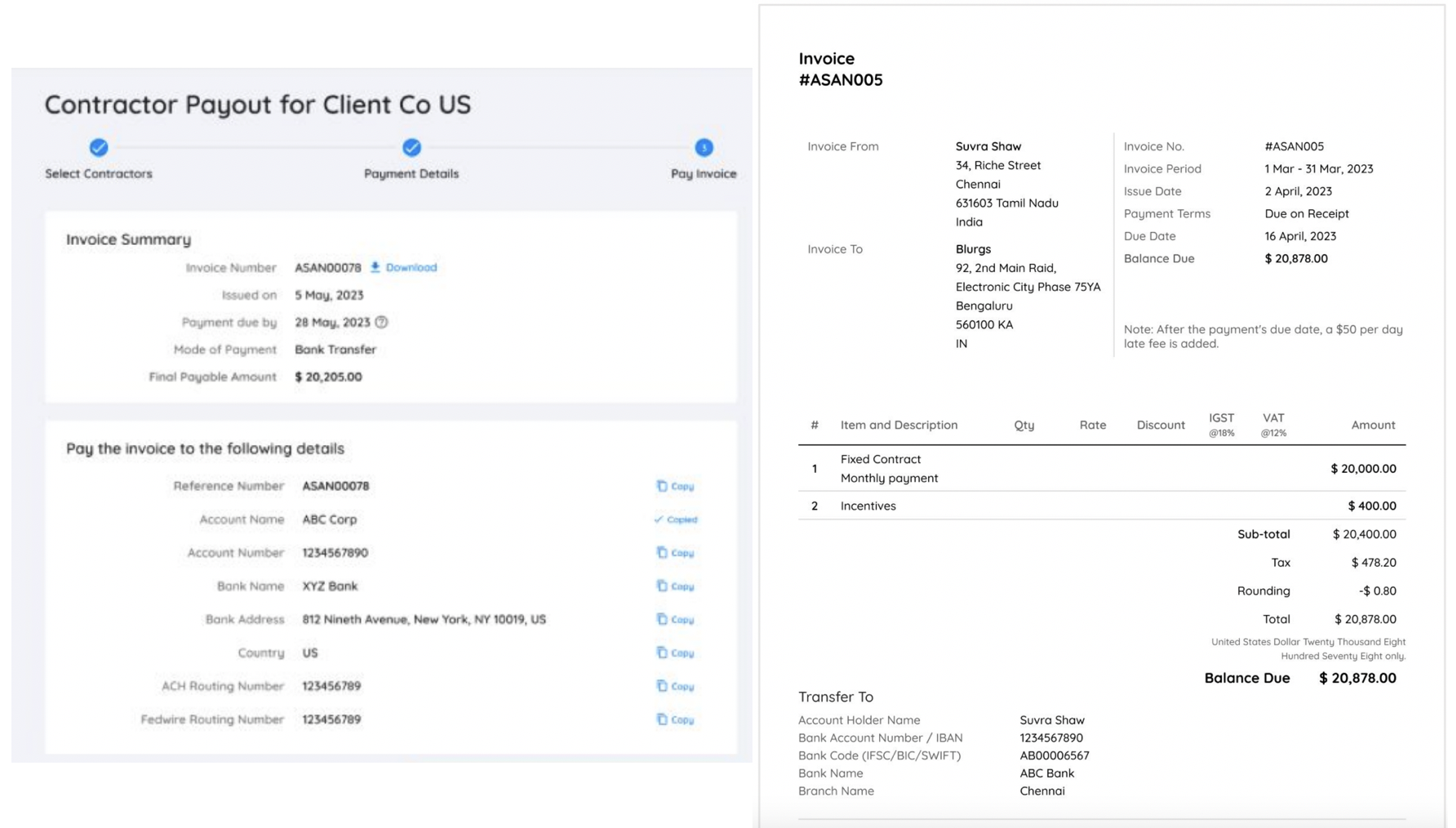Screen dimensions: 1456x828
Task: Copy the Country value US
Action: [x=675, y=653]
